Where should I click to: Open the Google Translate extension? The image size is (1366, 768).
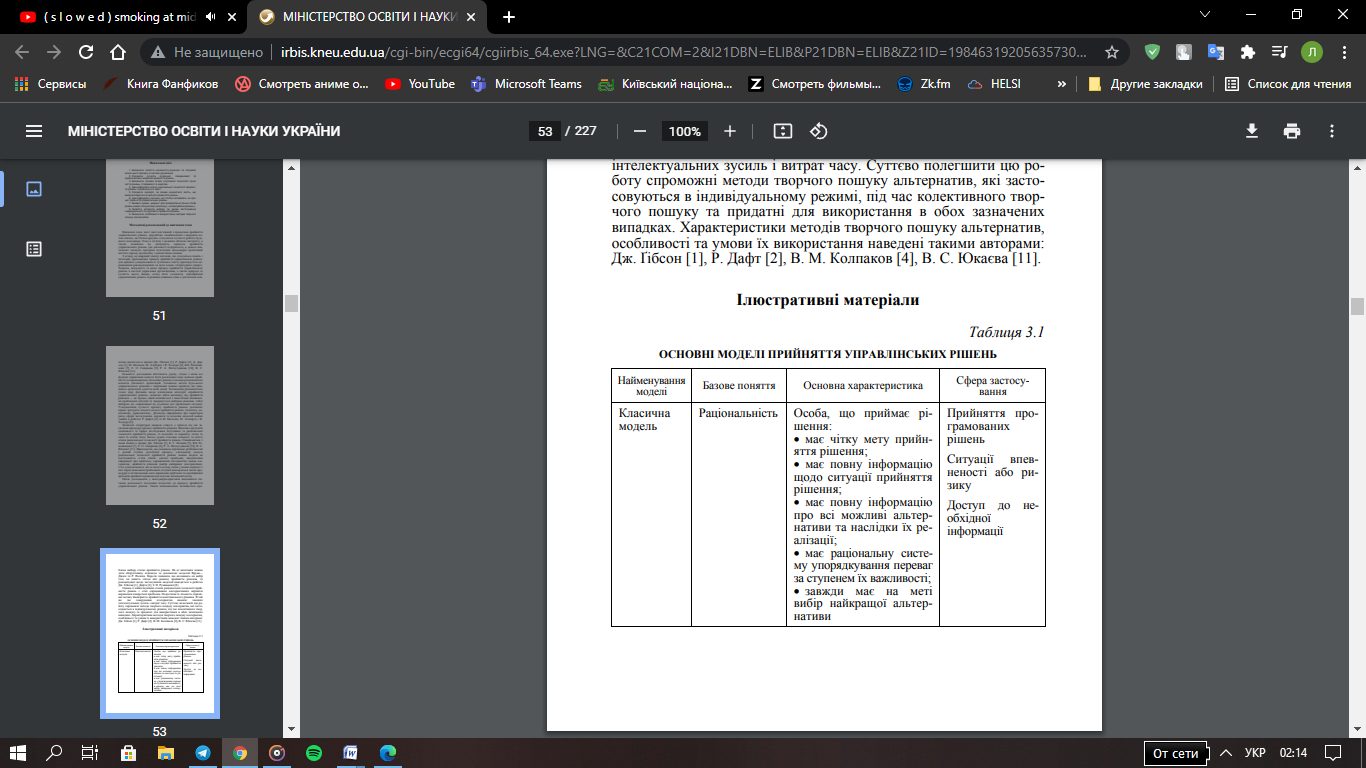(1216, 52)
